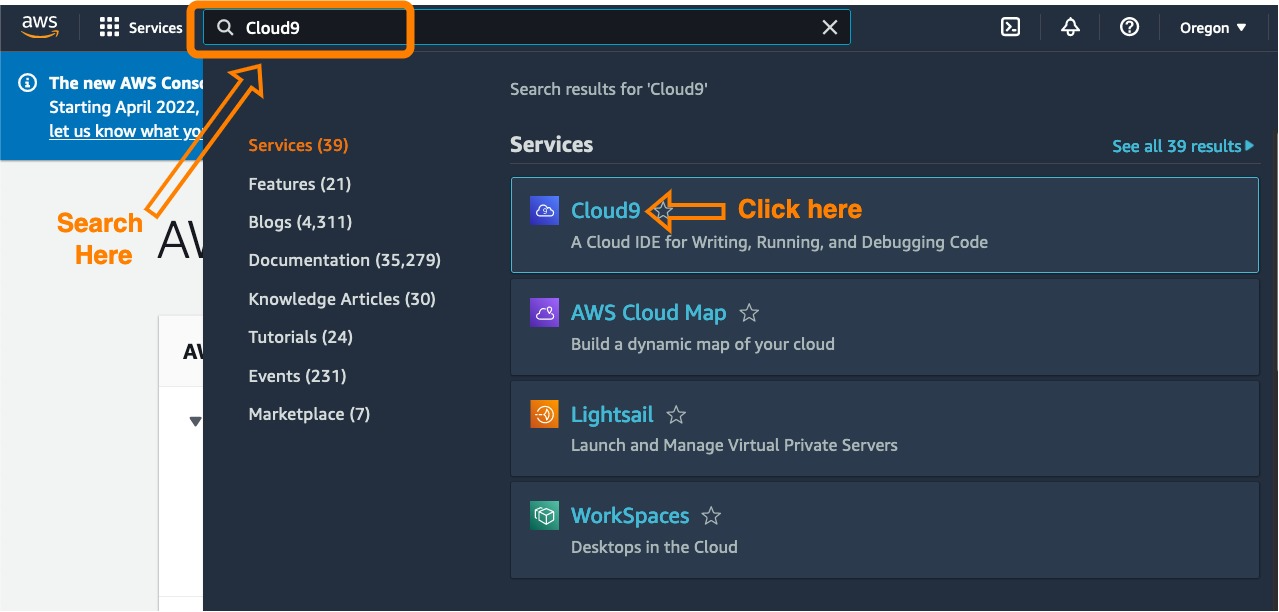Viewport: 1279px width, 612px height.
Task: Select Services (39) result category
Action: pyautogui.click(x=298, y=145)
